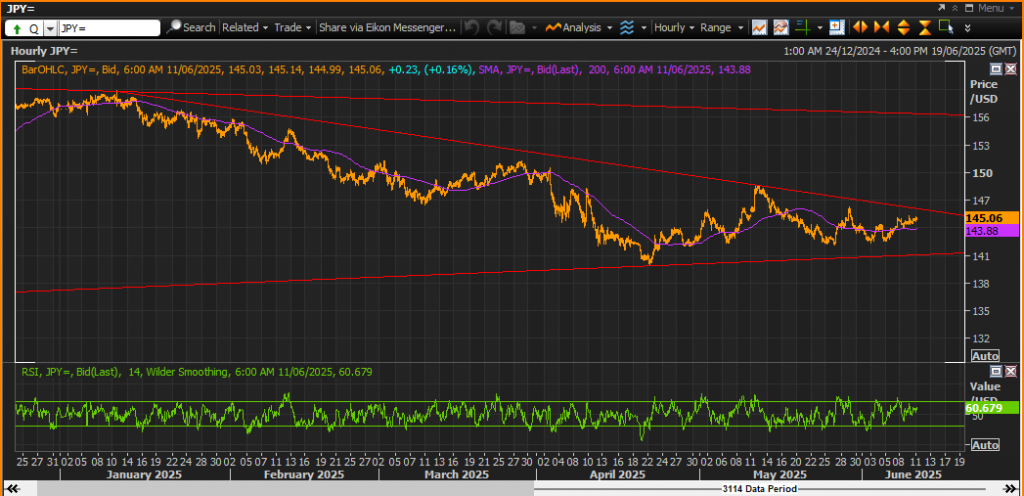1024x496 pixels.
Task: Click the April 2025 month label
Action: click(x=616, y=474)
